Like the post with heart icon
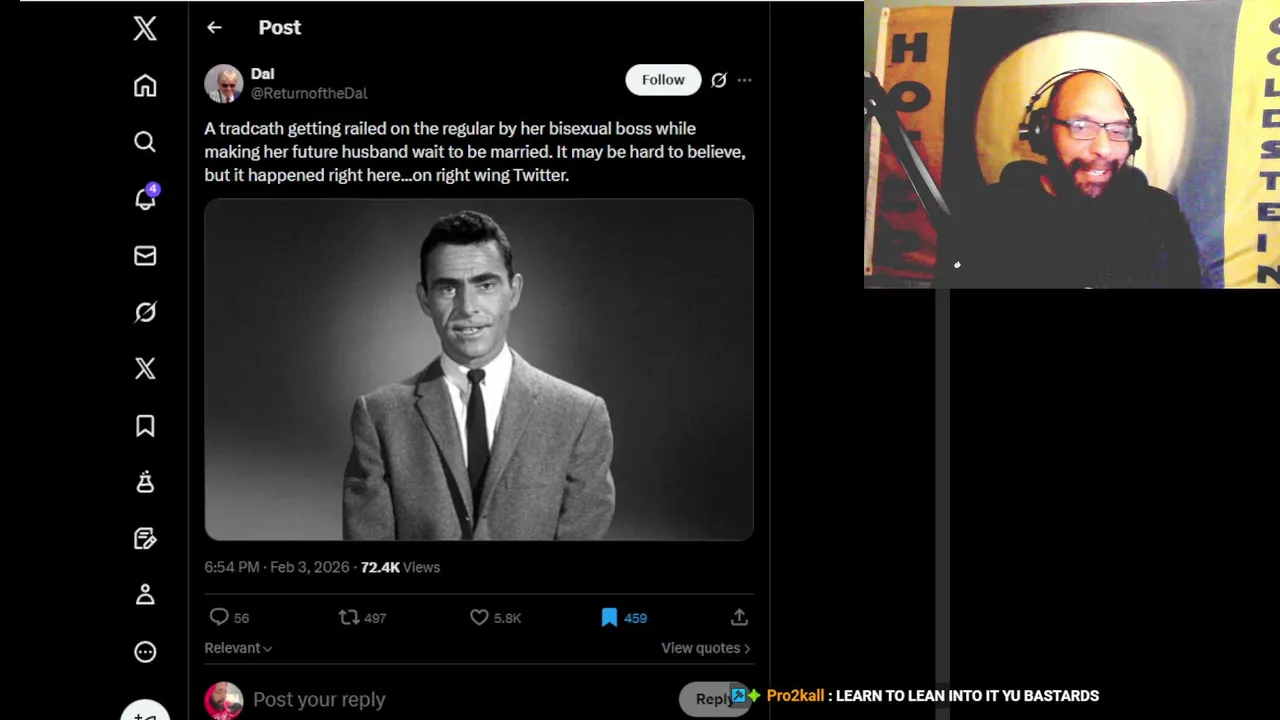 tap(480, 618)
